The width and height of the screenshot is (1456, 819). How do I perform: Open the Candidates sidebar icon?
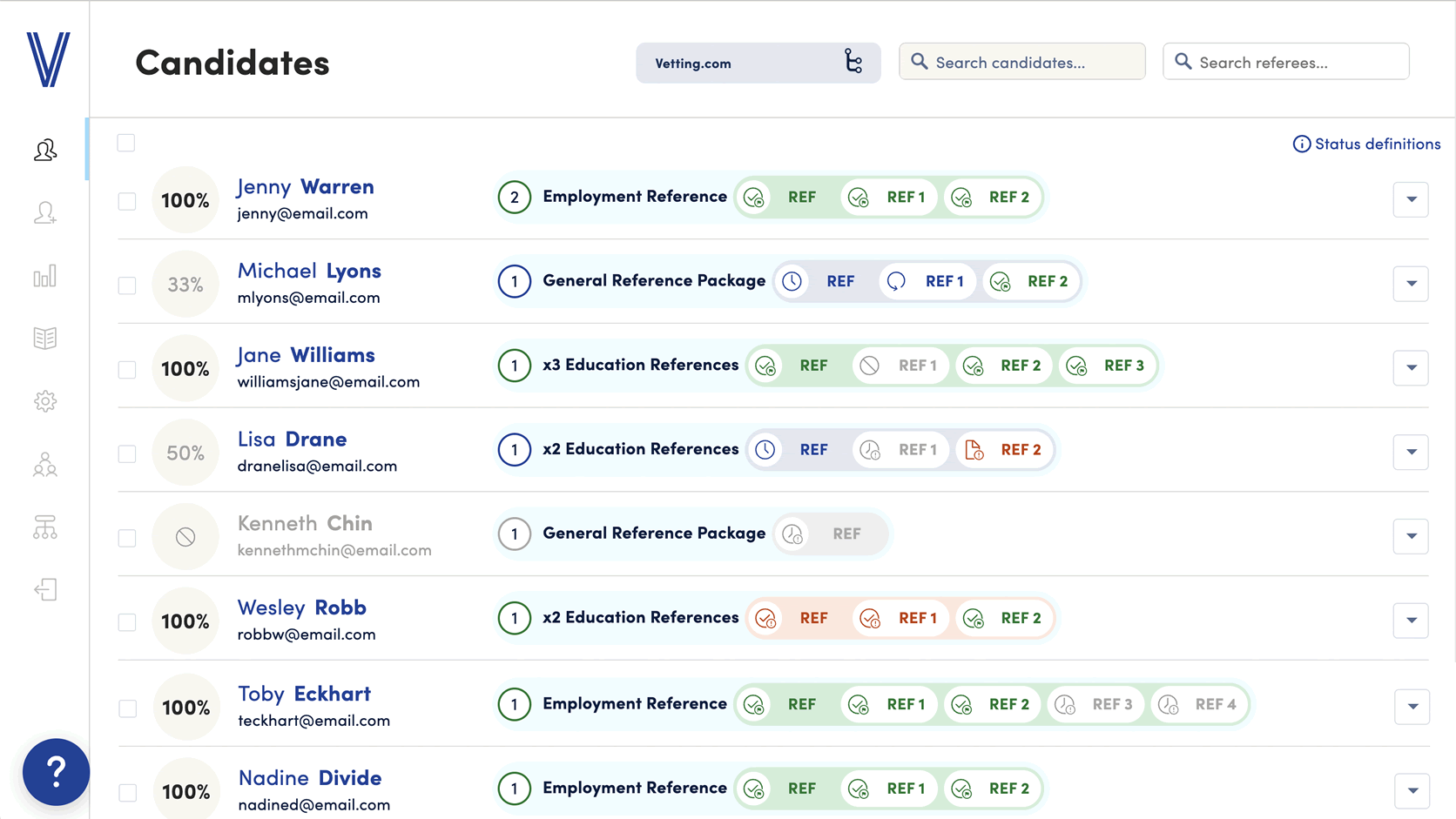45,151
